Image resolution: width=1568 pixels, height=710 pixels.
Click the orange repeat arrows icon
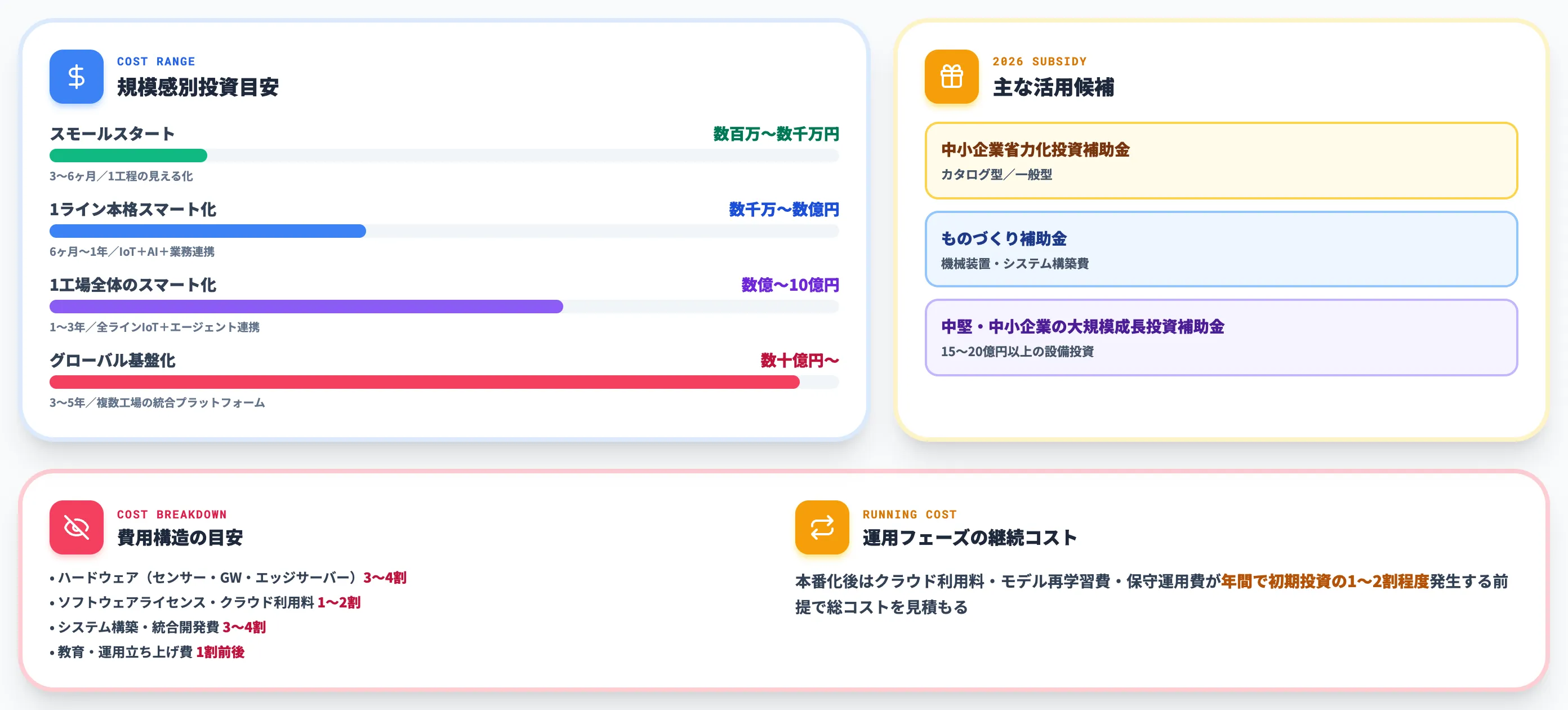(822, 527)
